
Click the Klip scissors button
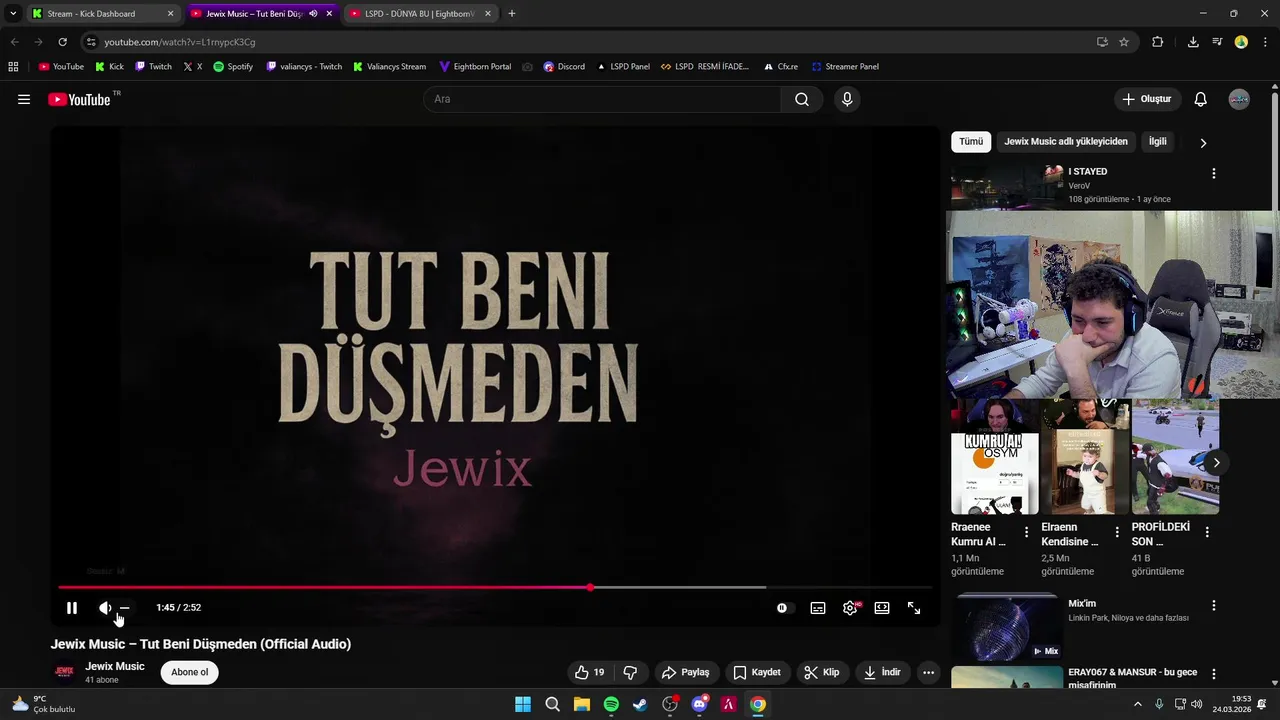pos(822,672)
